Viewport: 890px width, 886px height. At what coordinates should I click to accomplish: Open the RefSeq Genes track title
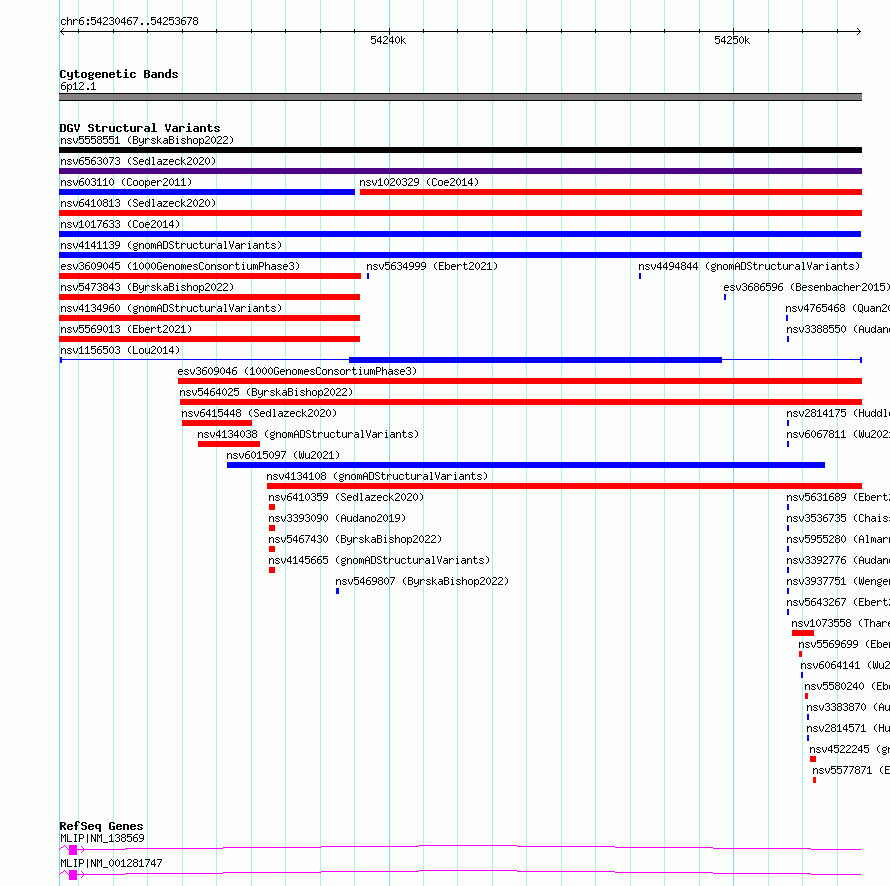tap(101, 826)
